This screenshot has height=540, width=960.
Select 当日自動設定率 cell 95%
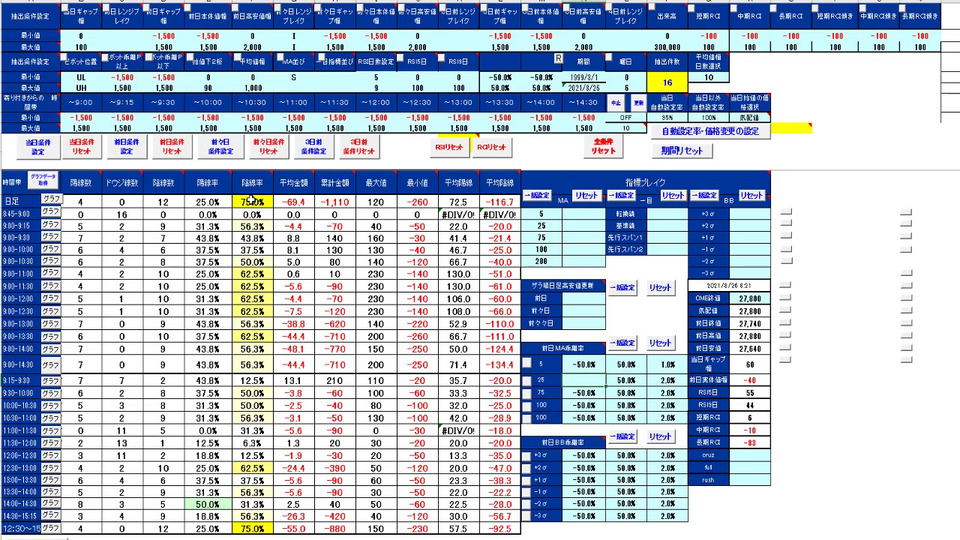click(x=667, y=118)
